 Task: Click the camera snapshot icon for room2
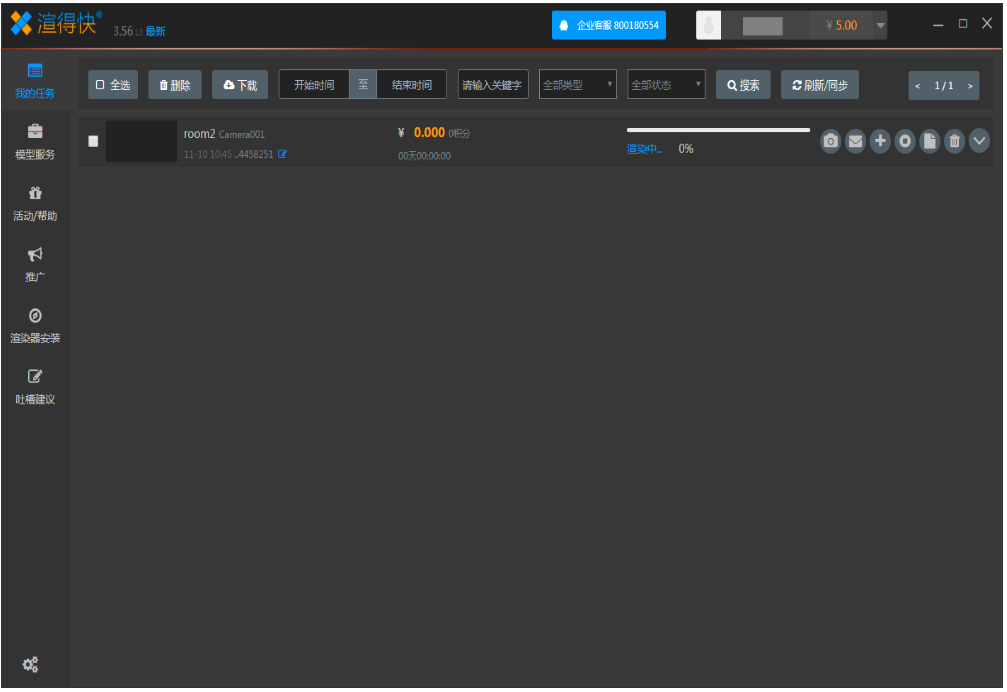coord(830,142)
